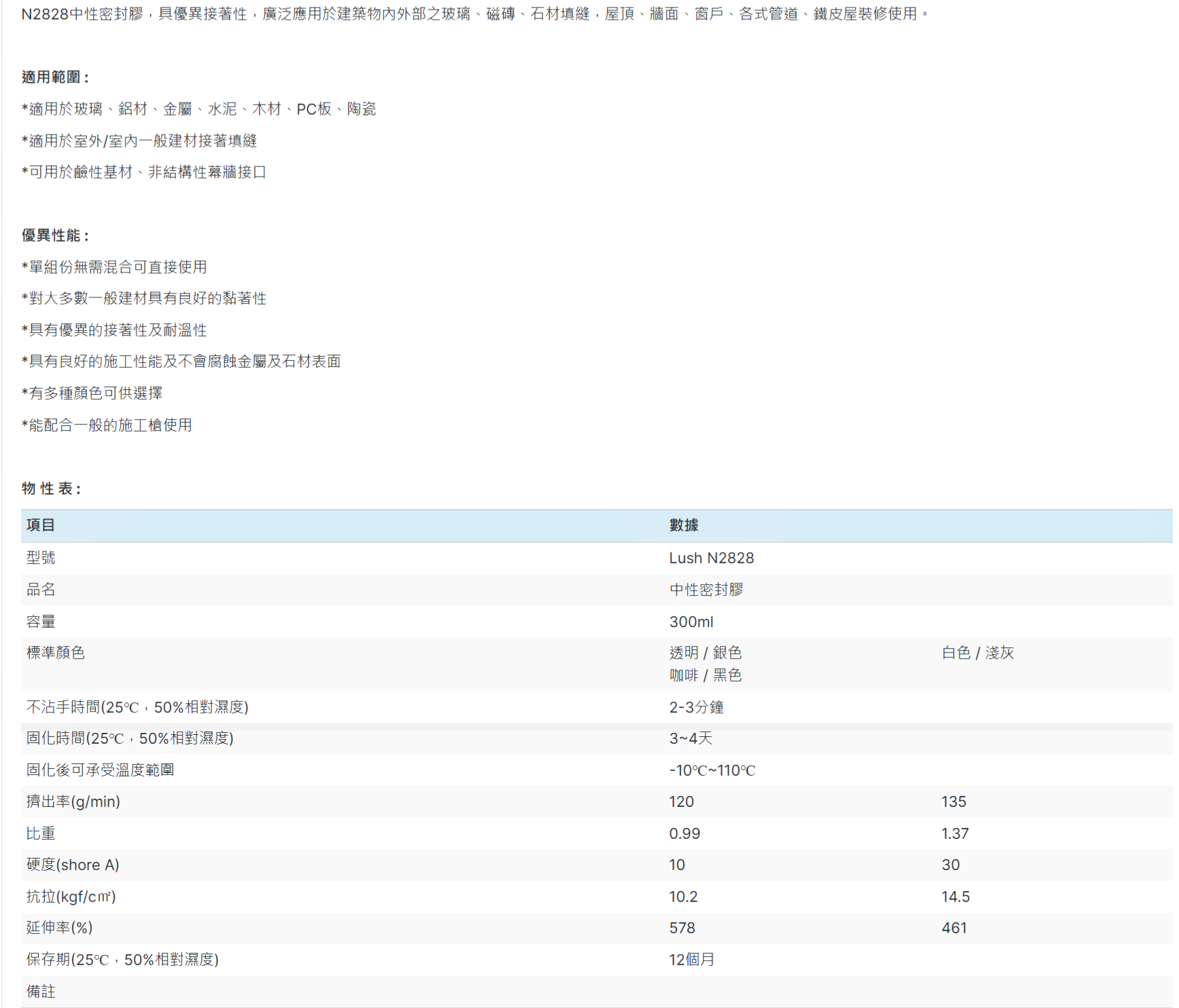Click the line 可用於鹼性基材、非結構性幕牆接口
This screenshot has width=1179, height=1008.
point(144,173)
